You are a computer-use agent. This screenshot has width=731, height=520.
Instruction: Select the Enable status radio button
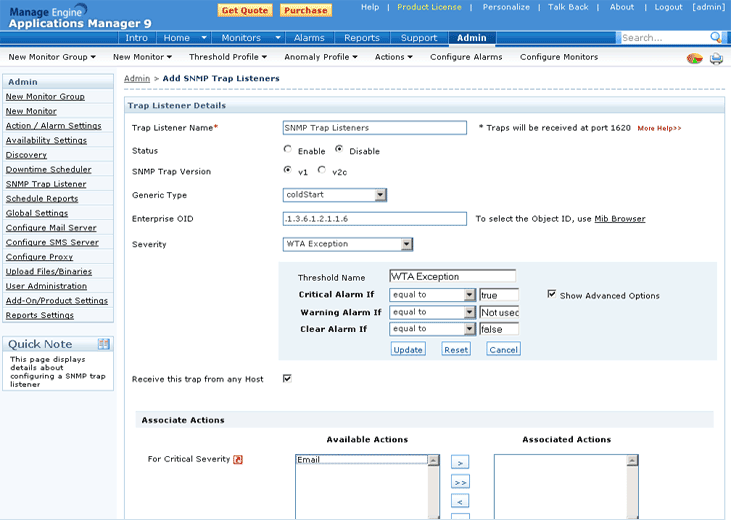(288, 149)
